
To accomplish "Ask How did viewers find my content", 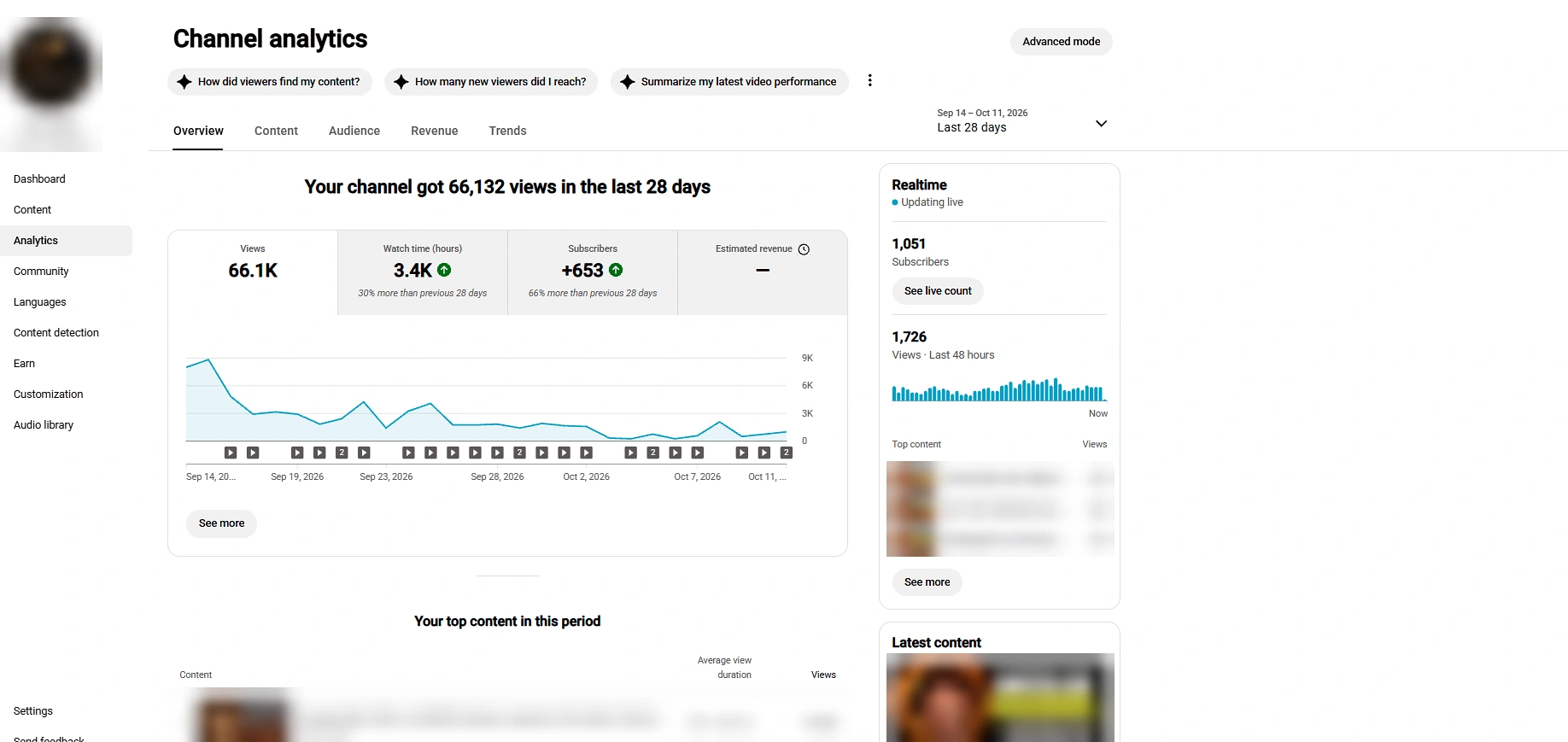I will (270, 82).
